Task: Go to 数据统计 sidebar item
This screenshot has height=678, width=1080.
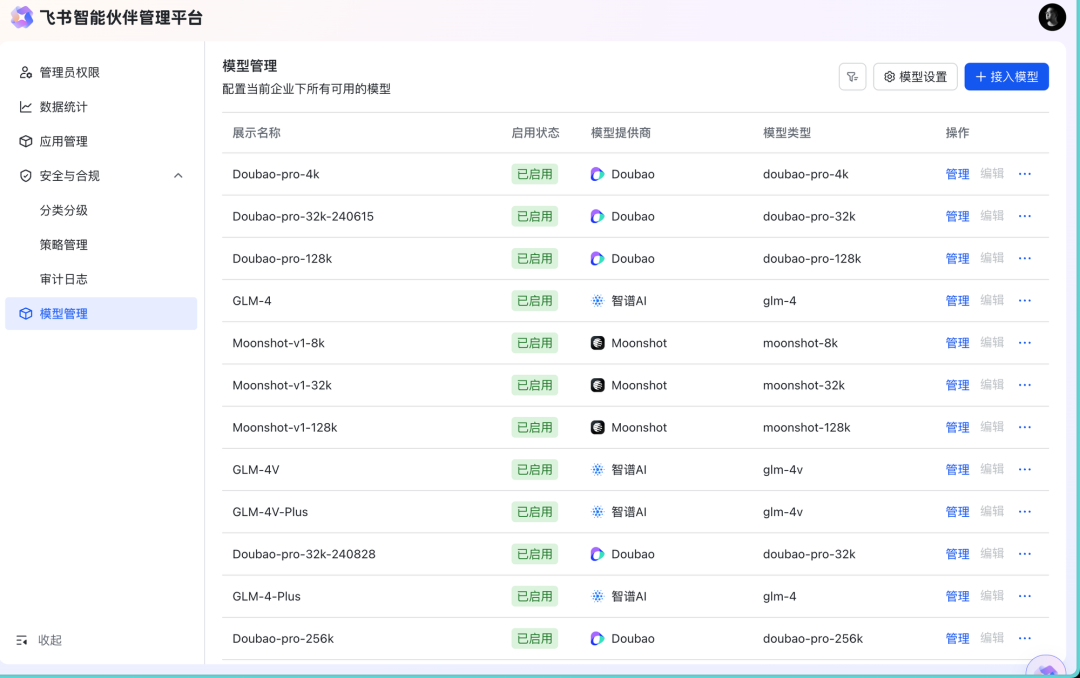Action: click(63, 107)
